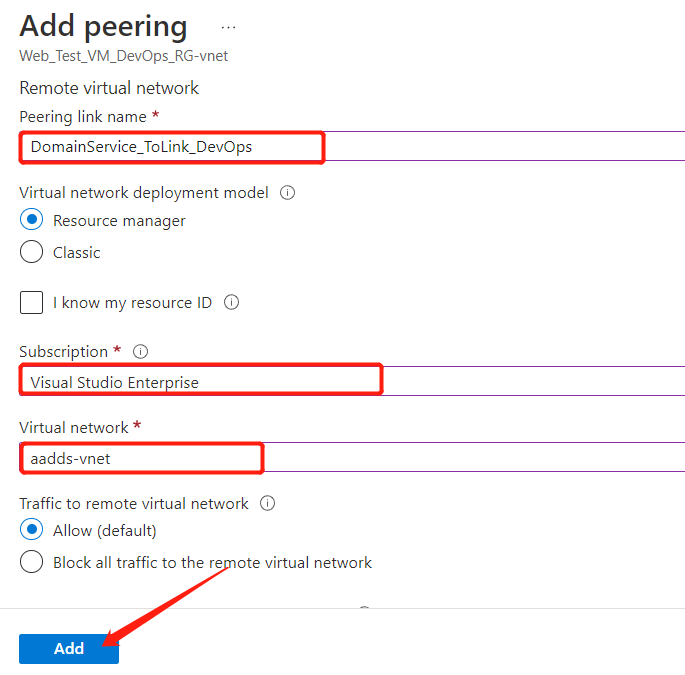This screenshot has width=685, height=675.
Task: Open the ellipsis menu beside Add peering
Action: click(228, 28)
